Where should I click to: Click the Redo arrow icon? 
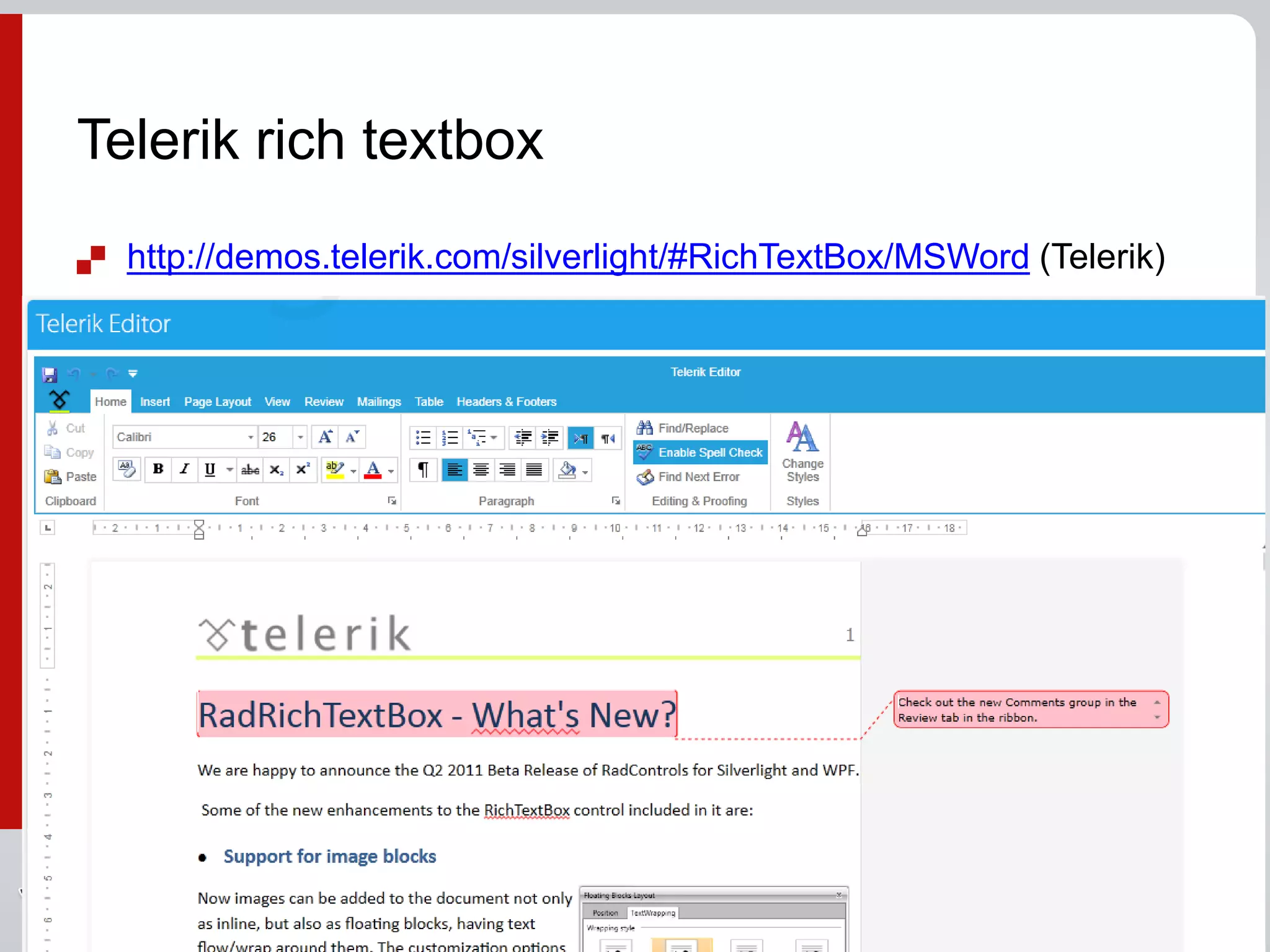point(112,373)
